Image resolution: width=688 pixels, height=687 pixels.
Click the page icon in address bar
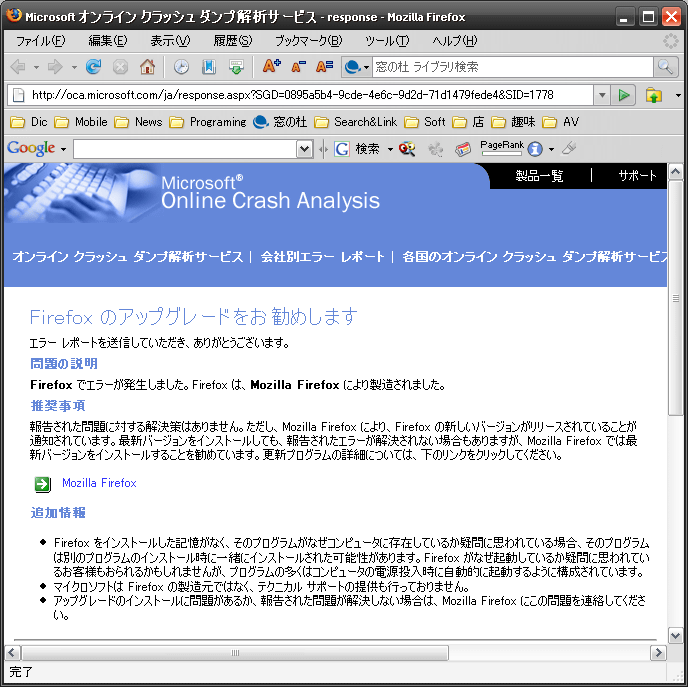[18, 95]
